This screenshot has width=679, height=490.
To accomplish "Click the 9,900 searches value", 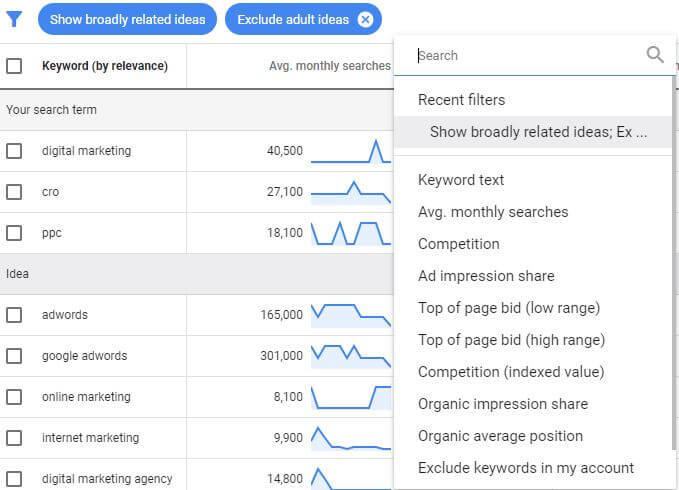I will pos(288,438).
